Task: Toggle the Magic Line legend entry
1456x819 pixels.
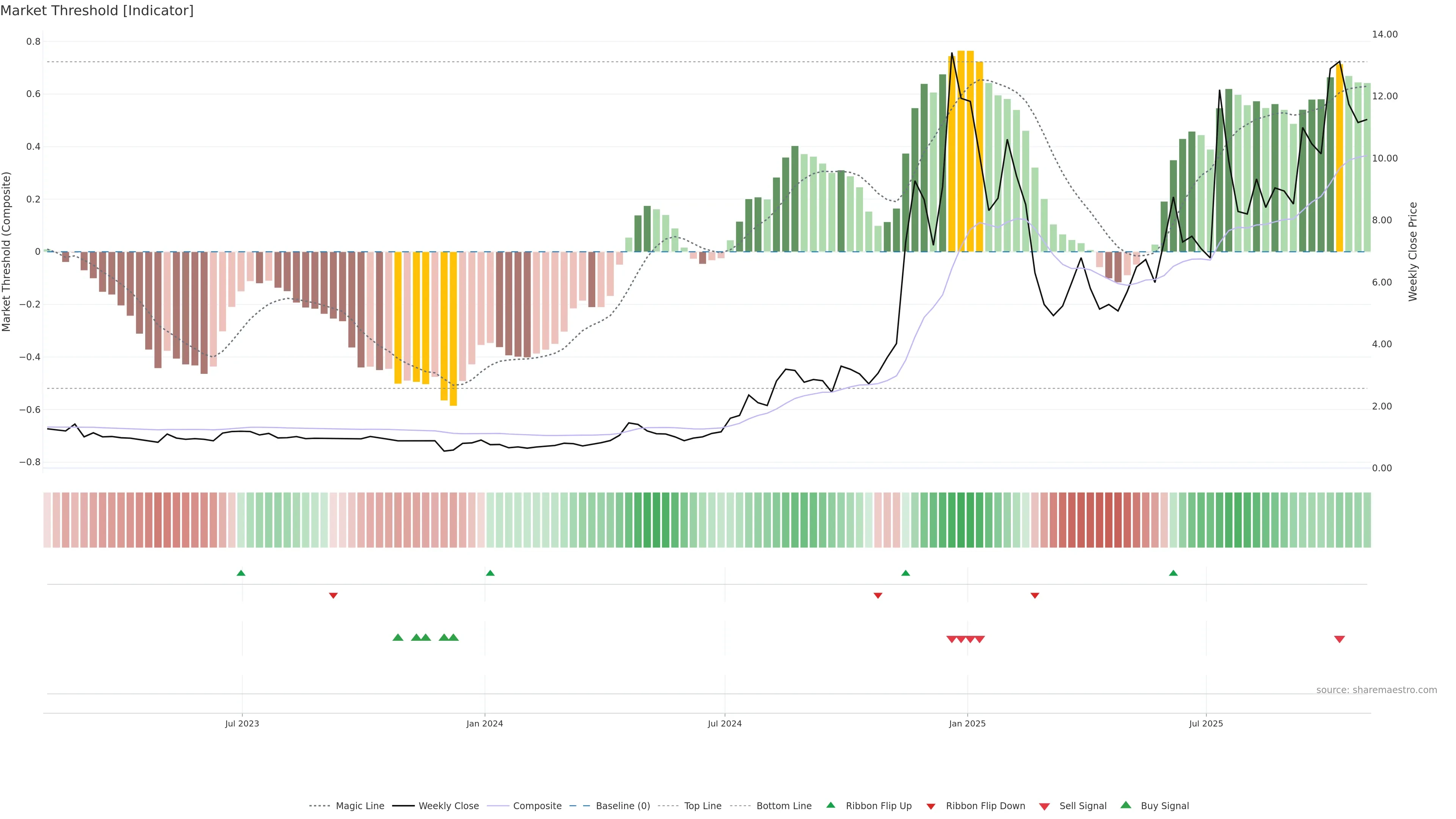Action: 359,806
